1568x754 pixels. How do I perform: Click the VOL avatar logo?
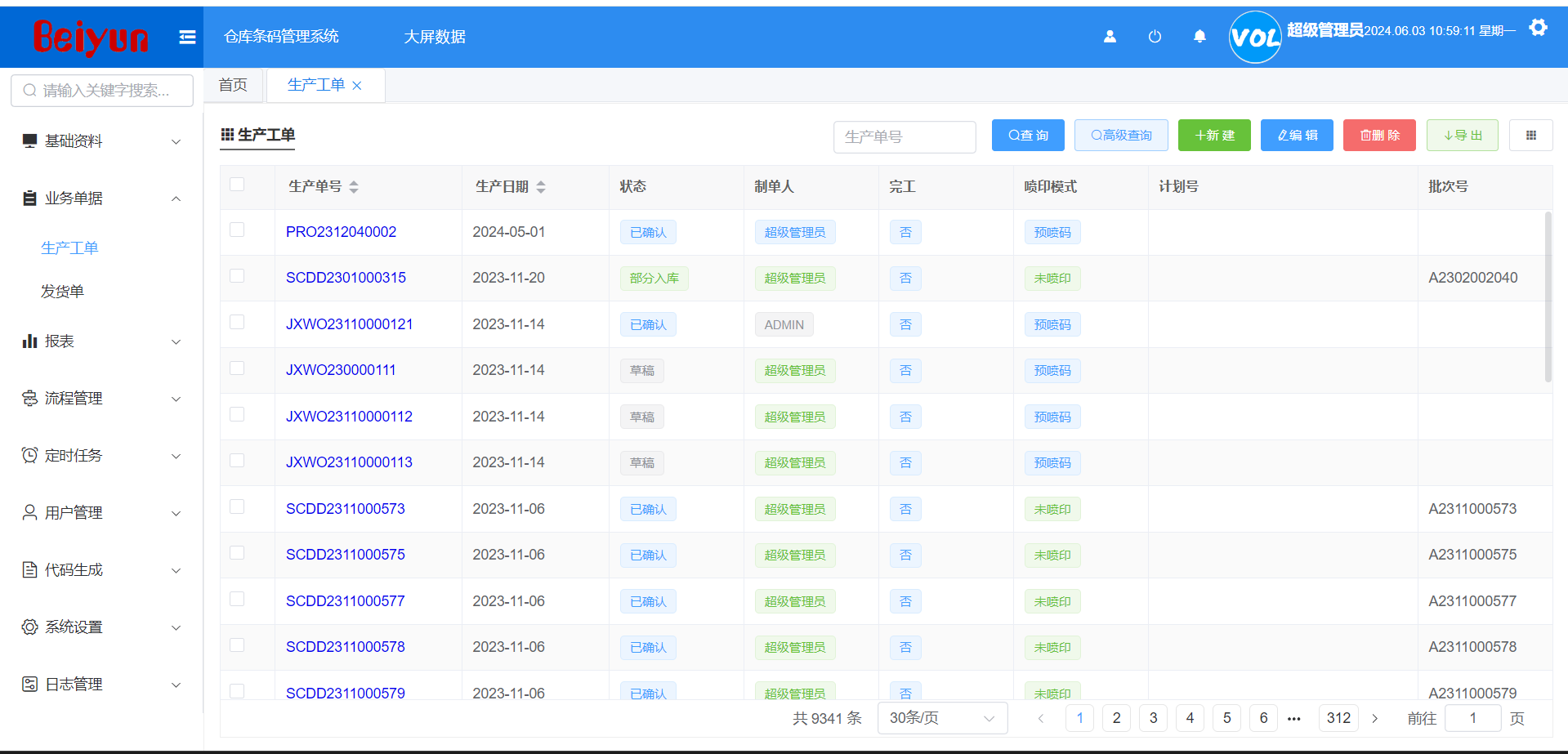point(1255,37)
